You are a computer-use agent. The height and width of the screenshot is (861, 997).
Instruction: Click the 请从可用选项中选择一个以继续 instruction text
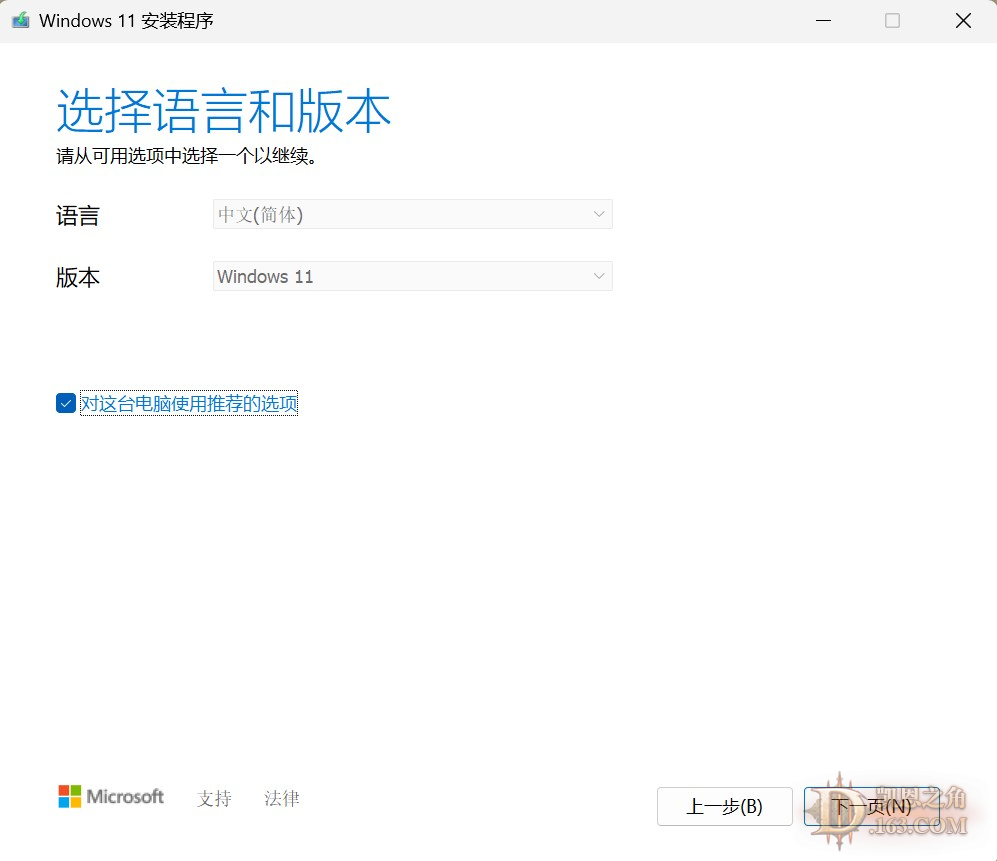(x=187, y=156)
